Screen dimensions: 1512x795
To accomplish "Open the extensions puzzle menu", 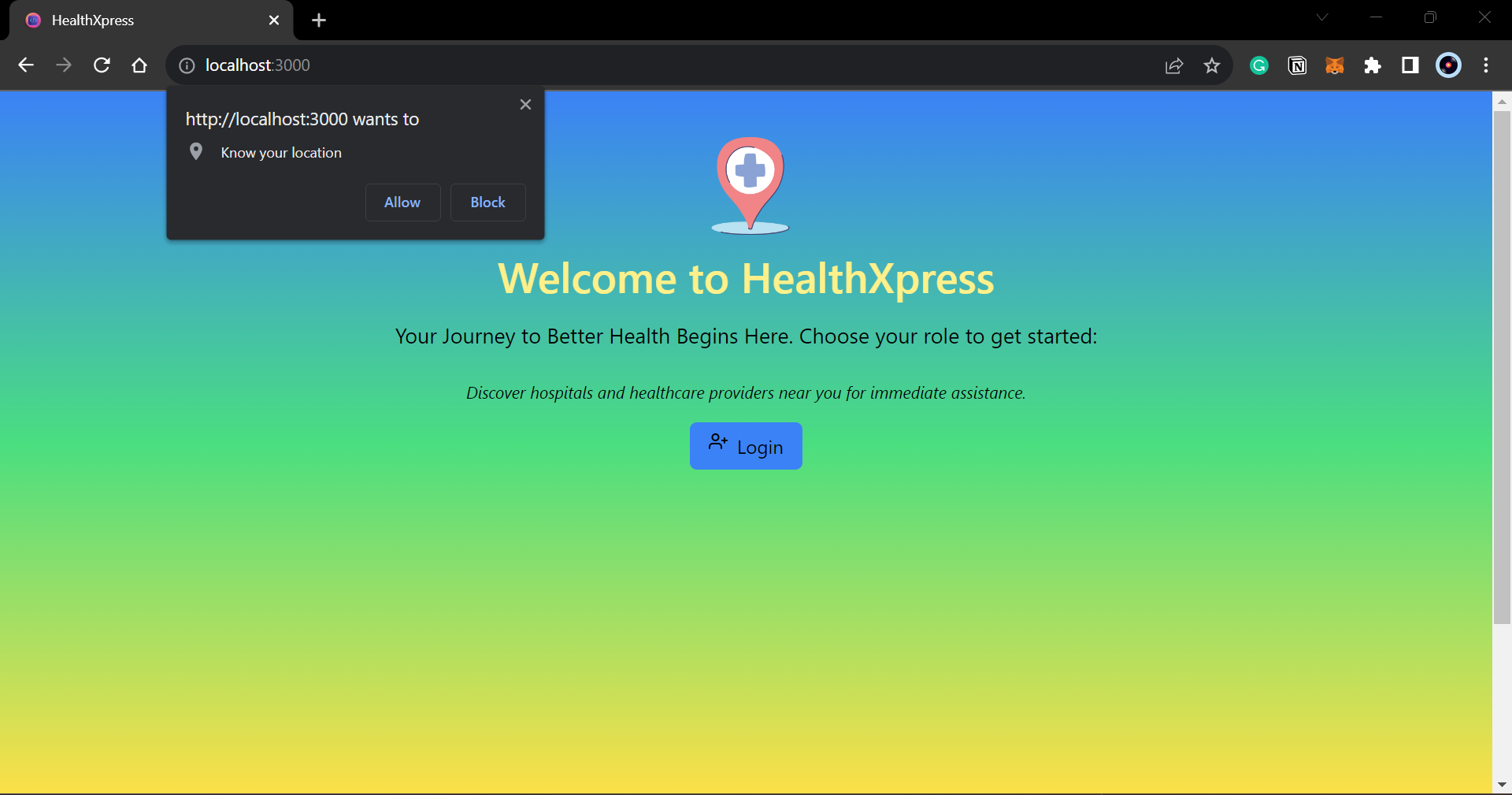I will (x=1373, y=65).
